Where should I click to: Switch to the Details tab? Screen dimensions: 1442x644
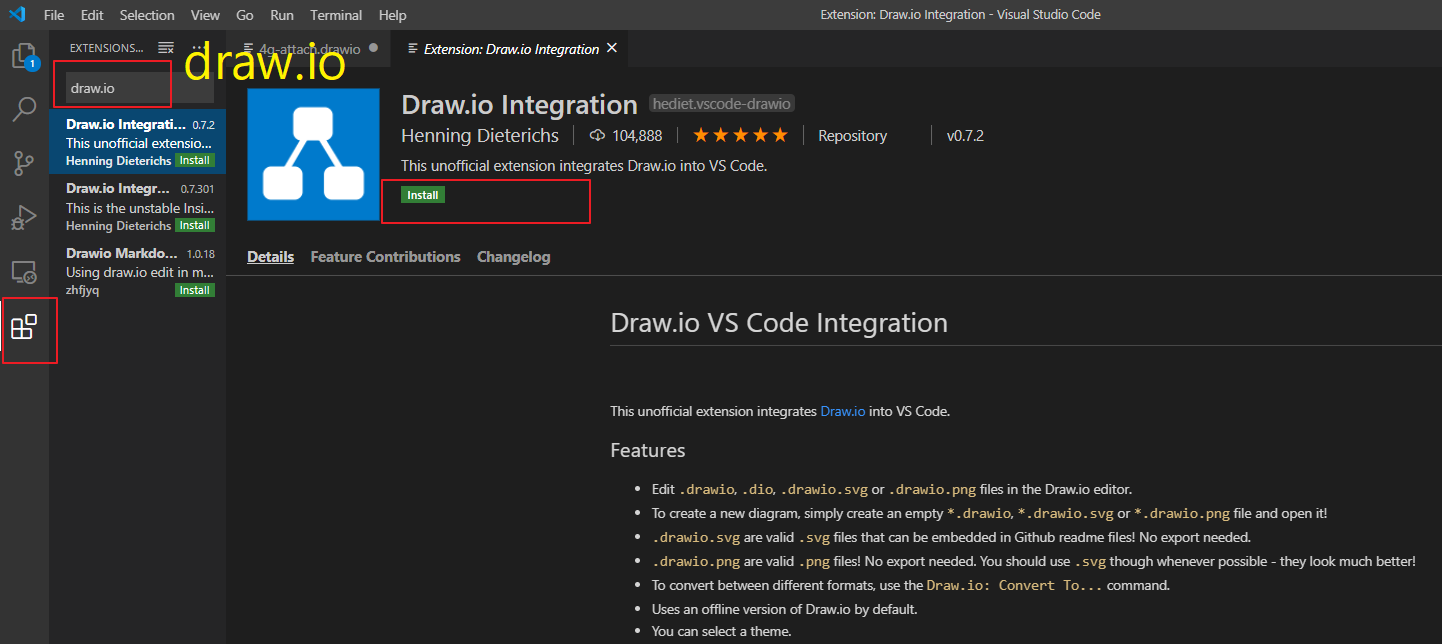click(271, 257)
